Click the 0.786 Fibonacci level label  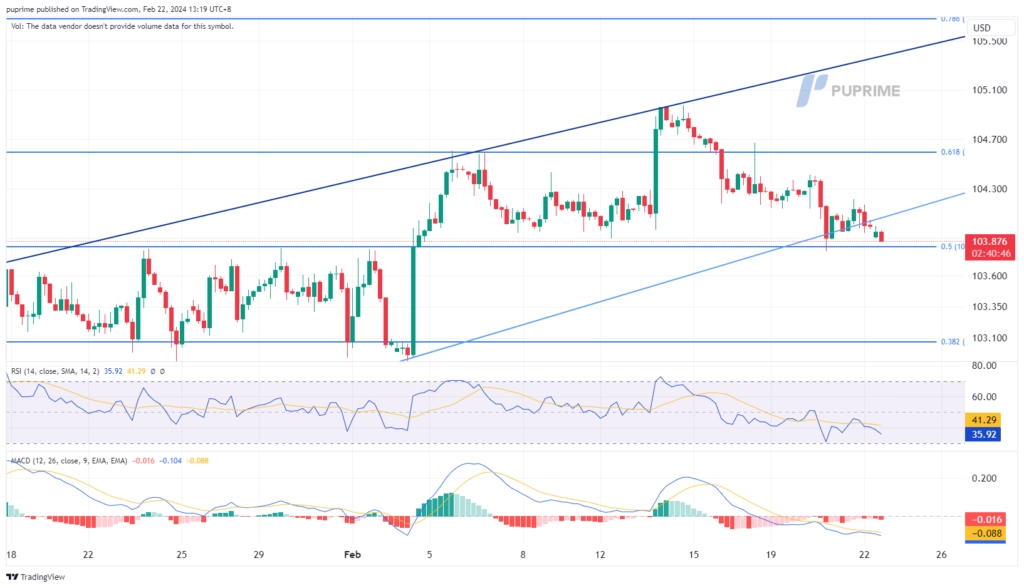click(952, 19)
